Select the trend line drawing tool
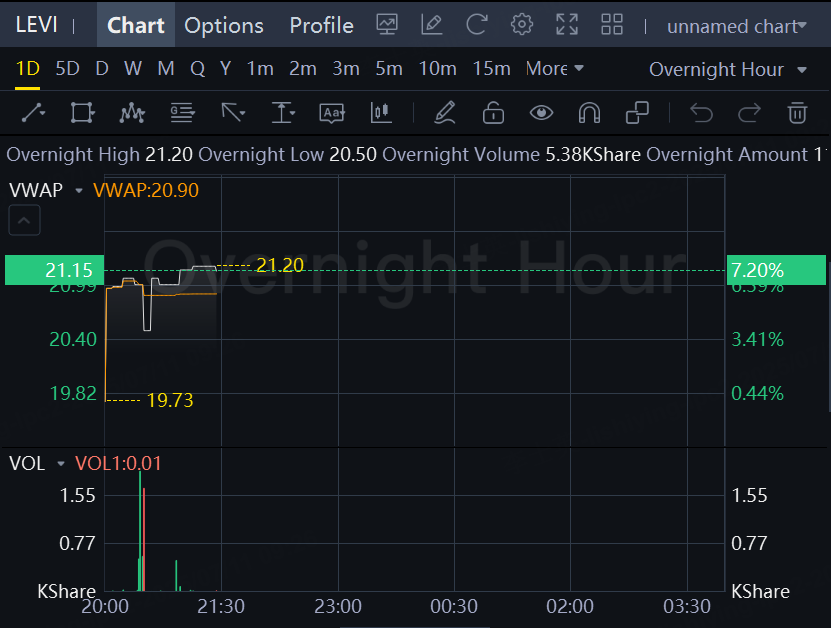 pos(33,113)
